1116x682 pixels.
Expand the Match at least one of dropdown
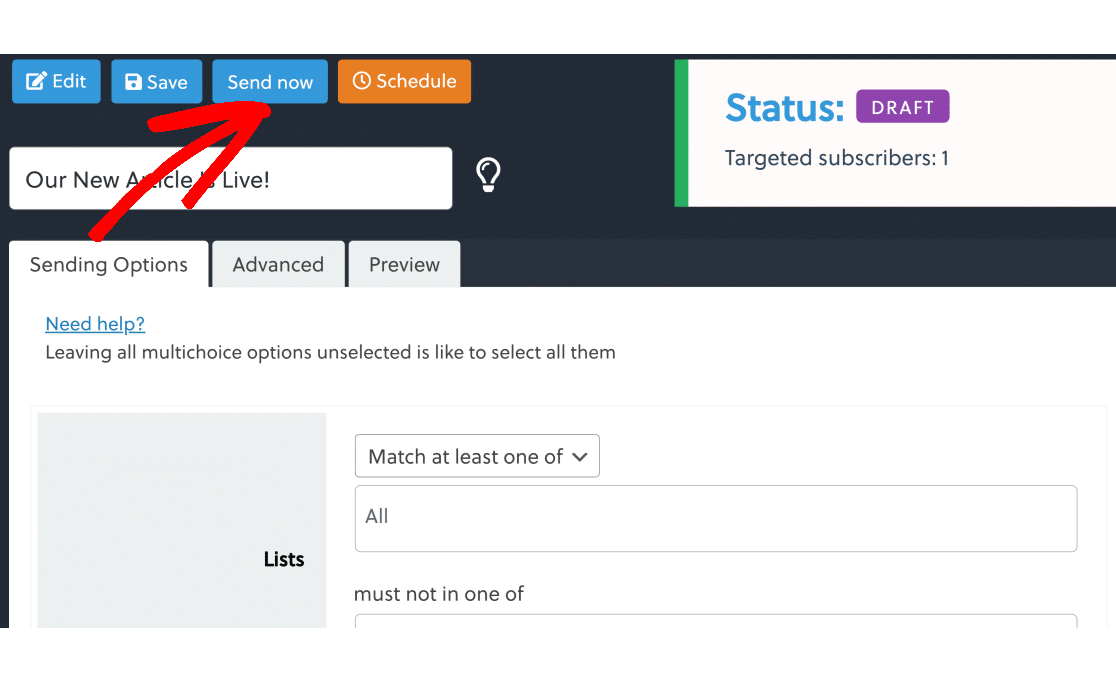(x=477, y=456)
